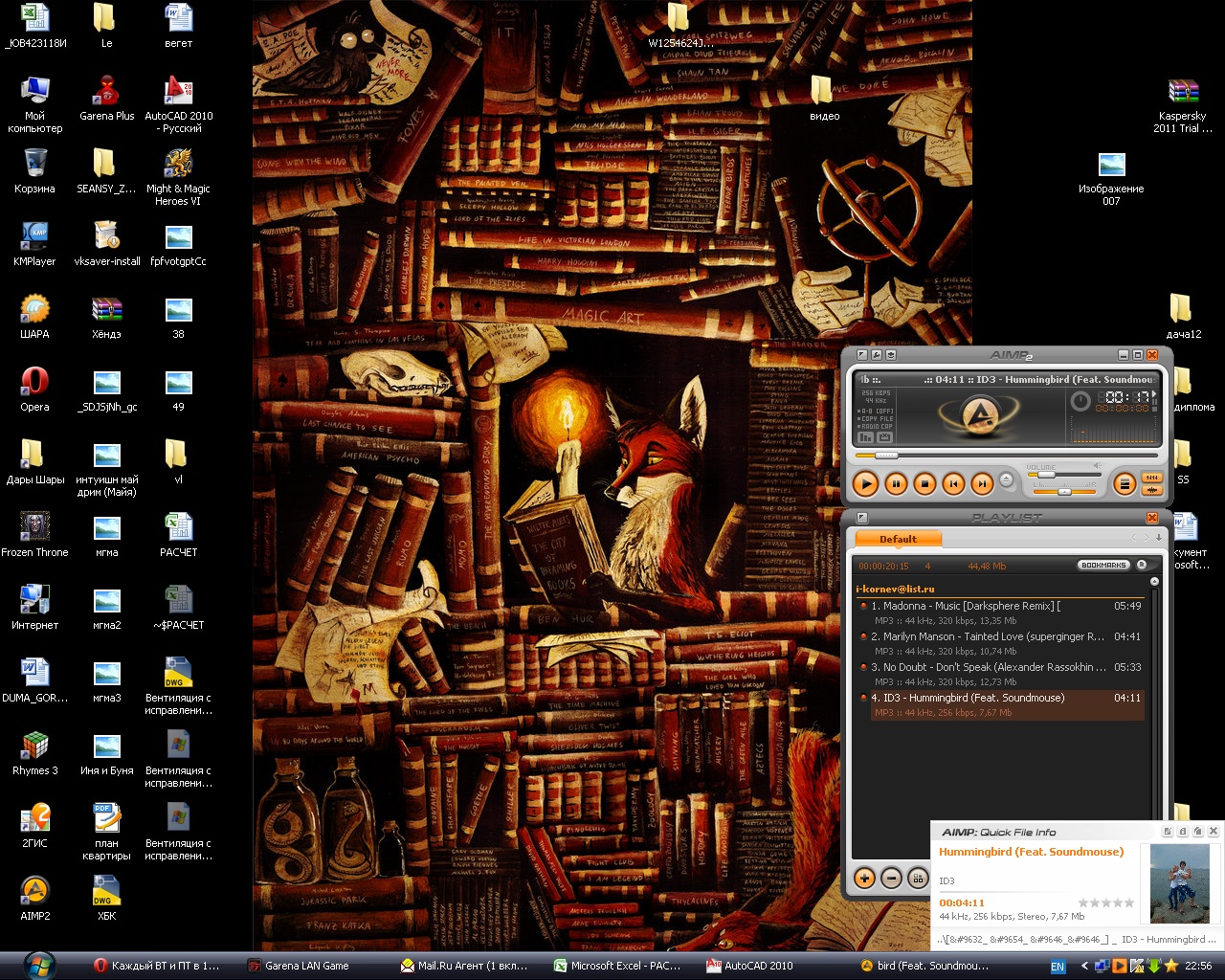The height and width of the screenshot is (980, 1225).
Task: Click the lock icon in Quick File Info
Action: [x=1183, y=832]
